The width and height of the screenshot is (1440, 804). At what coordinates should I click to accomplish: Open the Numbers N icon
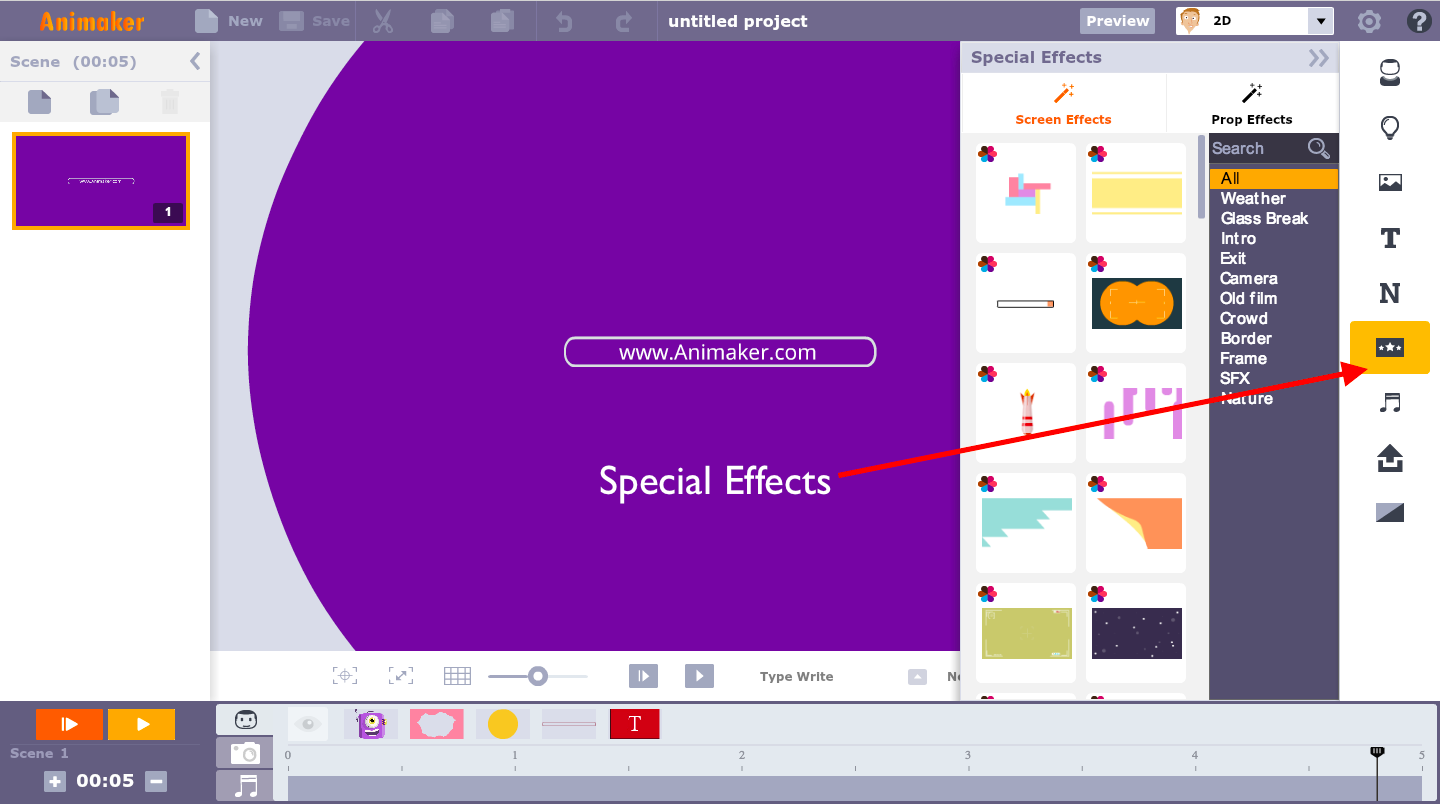coord(1389,293)
